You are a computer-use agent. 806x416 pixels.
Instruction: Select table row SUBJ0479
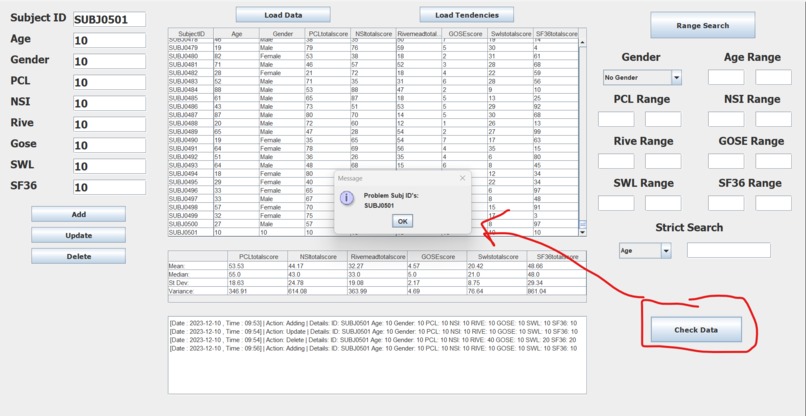coord(373,47)
